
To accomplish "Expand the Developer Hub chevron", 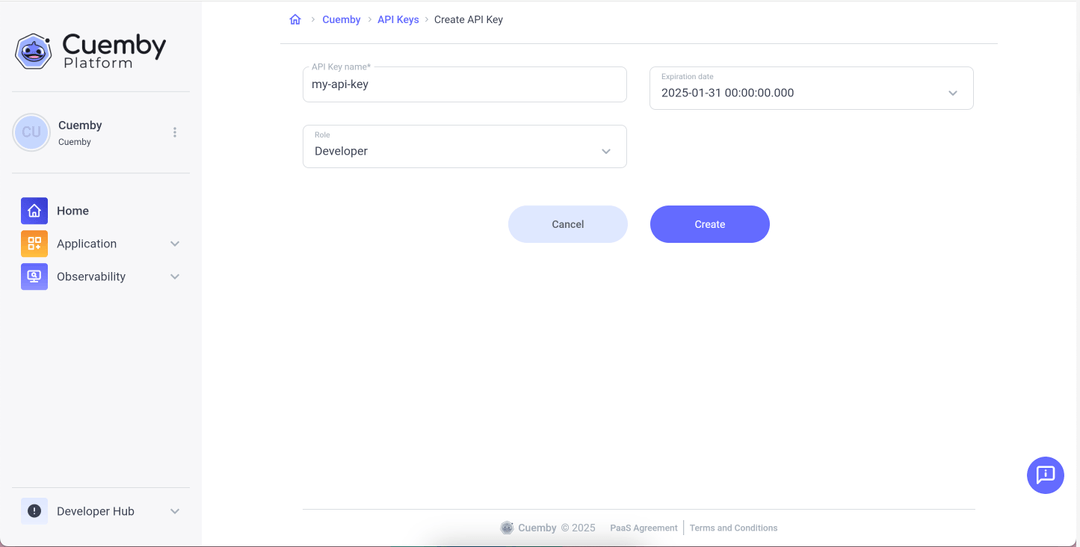I will [175, 511].
